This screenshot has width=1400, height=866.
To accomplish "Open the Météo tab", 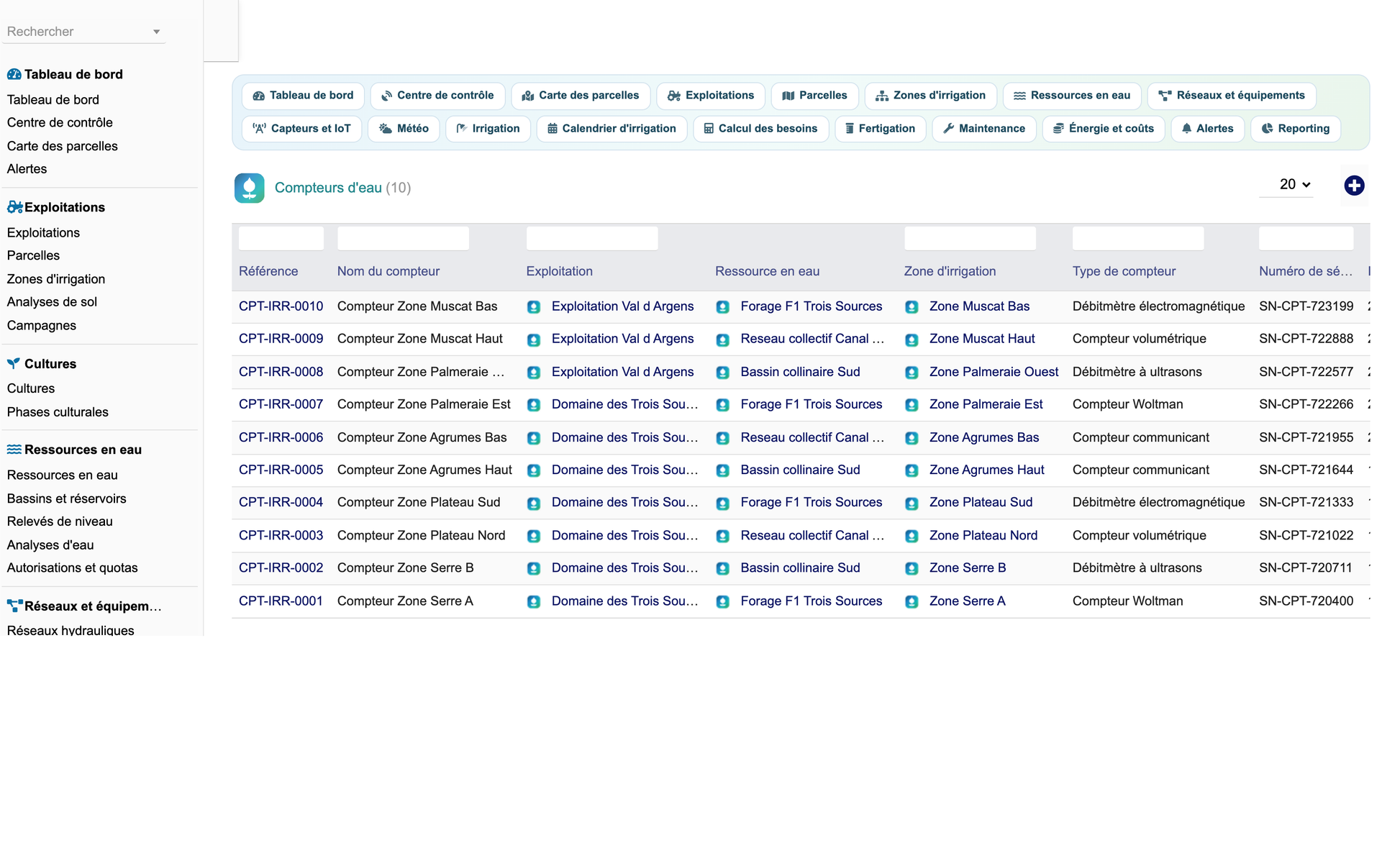I will (404, 129).
